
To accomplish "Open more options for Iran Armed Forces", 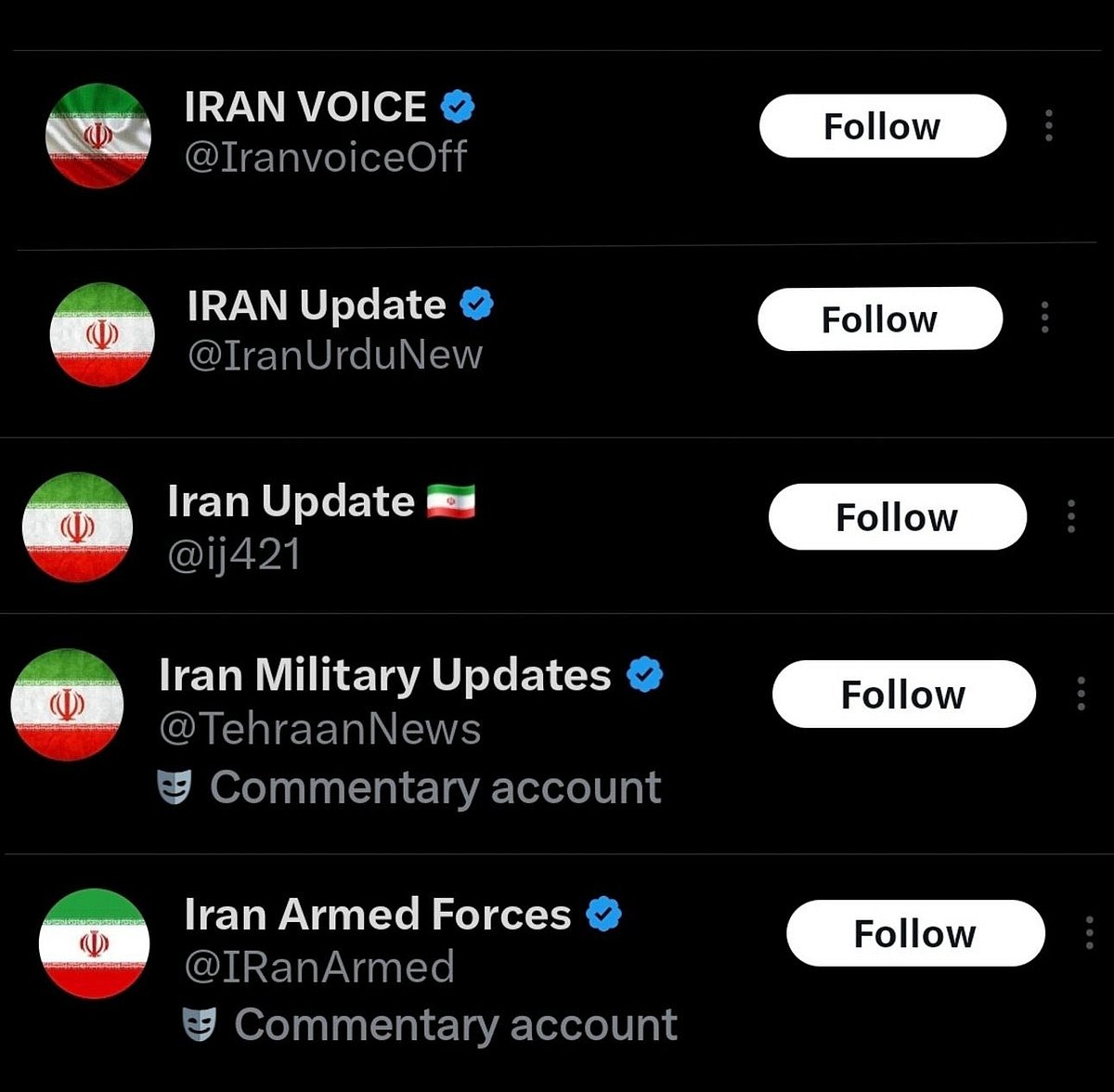I will [1089, 933].
